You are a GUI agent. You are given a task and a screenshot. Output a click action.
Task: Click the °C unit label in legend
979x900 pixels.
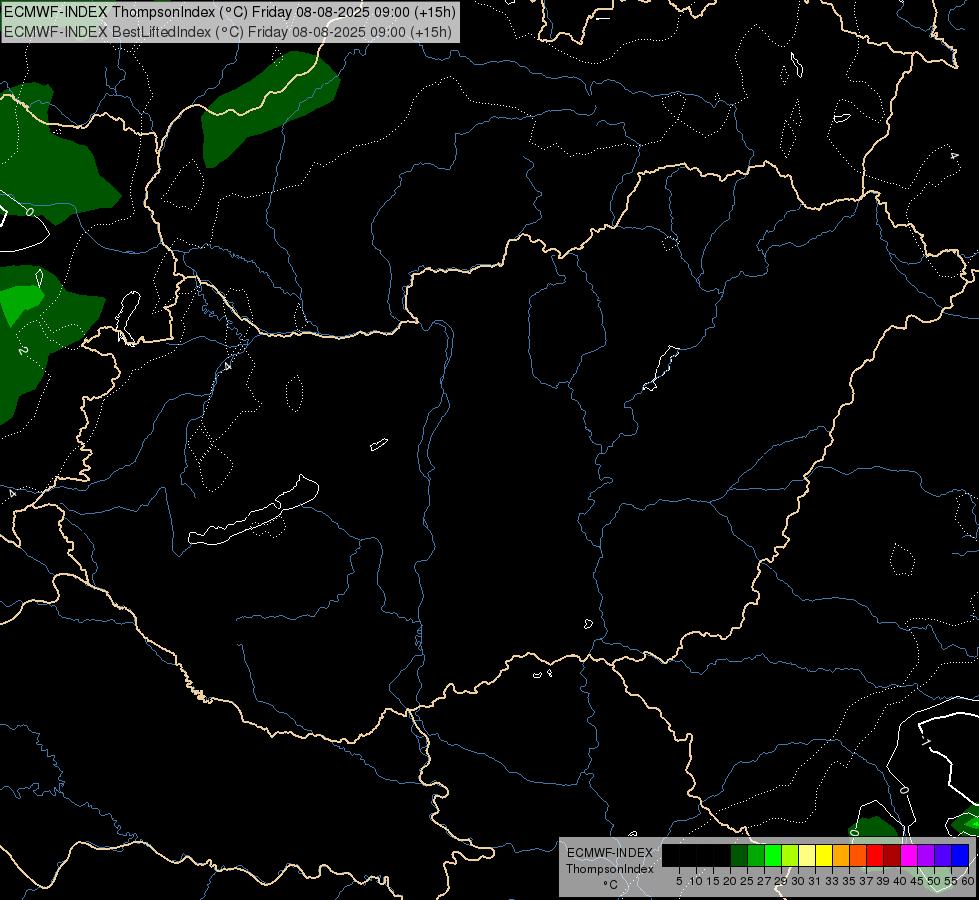(x=610, y=885)
